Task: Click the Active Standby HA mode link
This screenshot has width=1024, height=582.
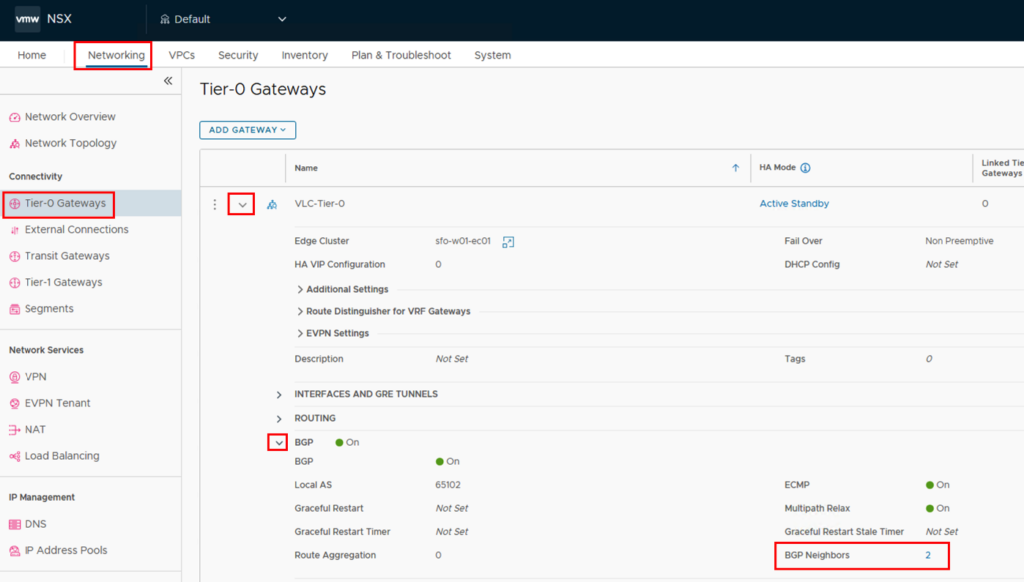Action: (794, 204)
